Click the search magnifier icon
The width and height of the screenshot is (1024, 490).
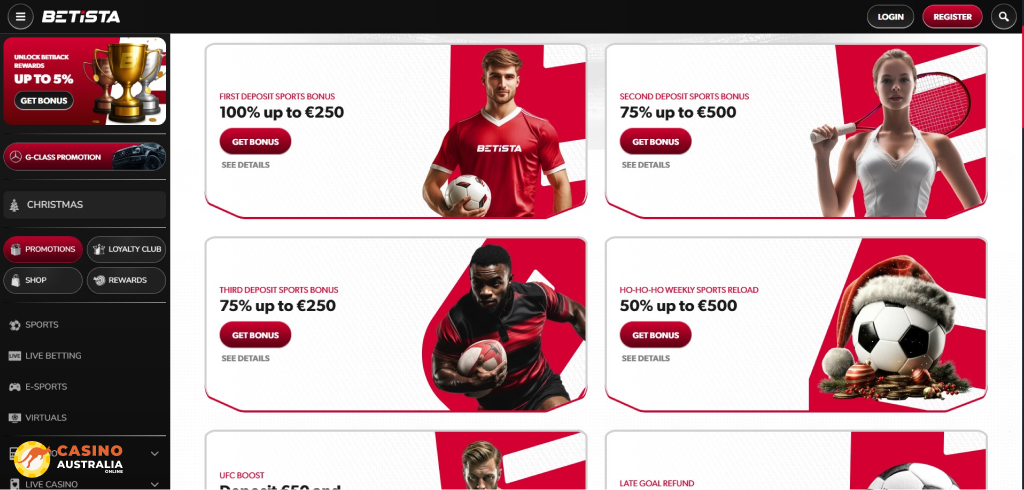point(1003,17)
